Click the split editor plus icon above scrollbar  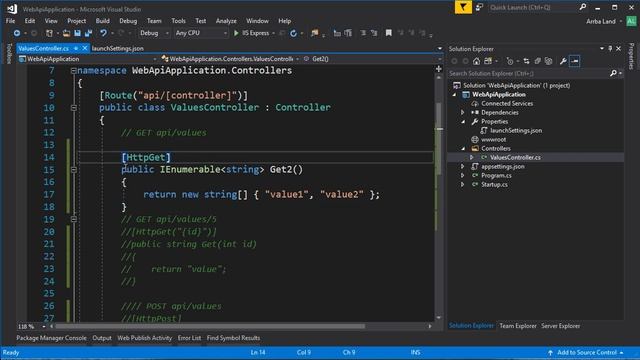tap(439, 69)
